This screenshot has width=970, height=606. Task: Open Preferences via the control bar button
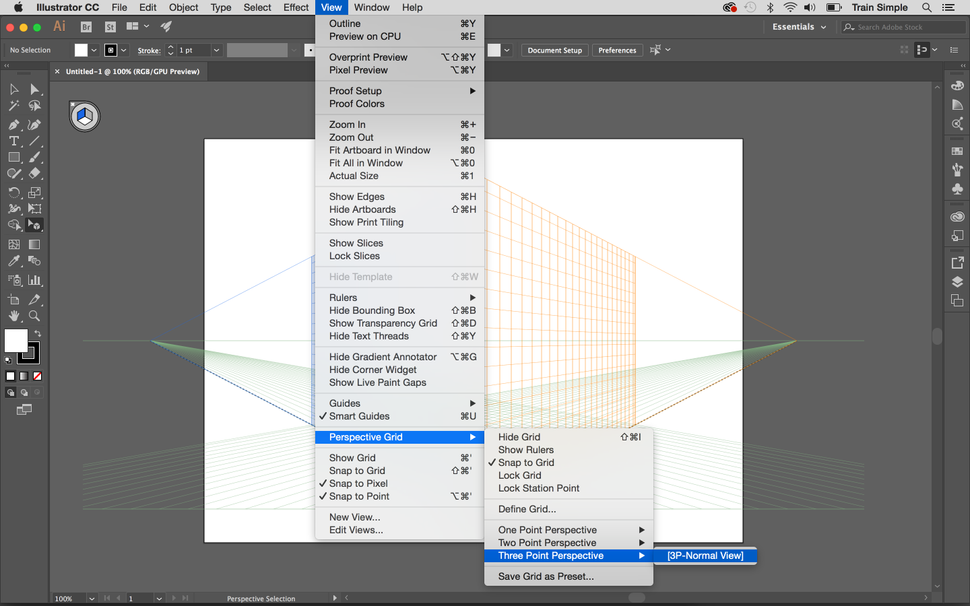[x=618, y=49]
